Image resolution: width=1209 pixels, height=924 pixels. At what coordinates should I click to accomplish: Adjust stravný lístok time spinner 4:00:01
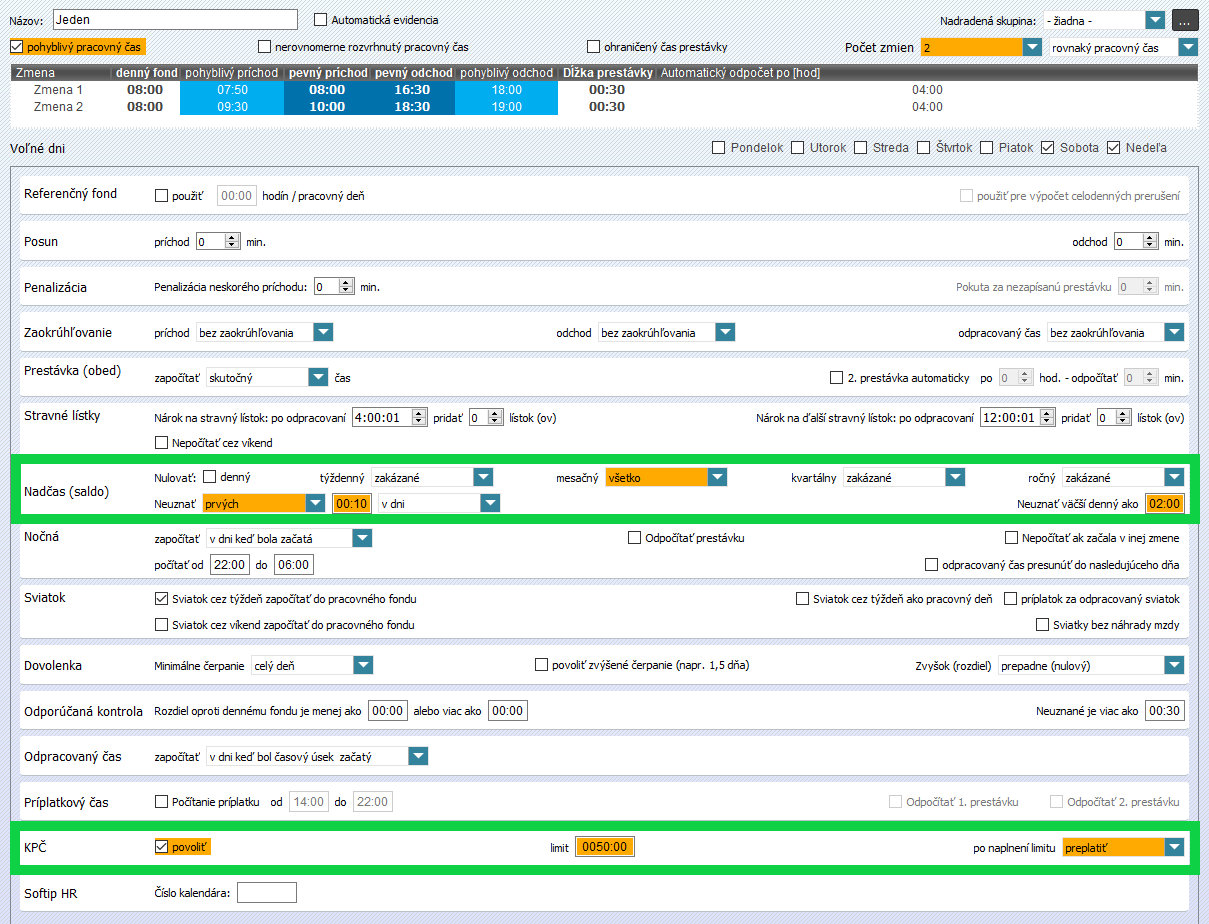point(419,418)
